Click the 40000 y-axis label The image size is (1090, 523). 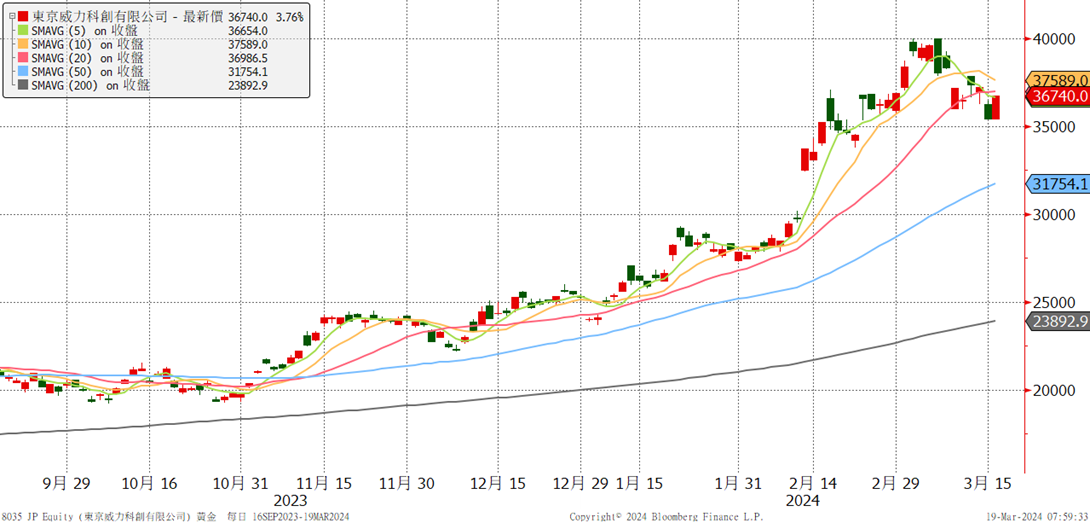(x=1056, y=40)
